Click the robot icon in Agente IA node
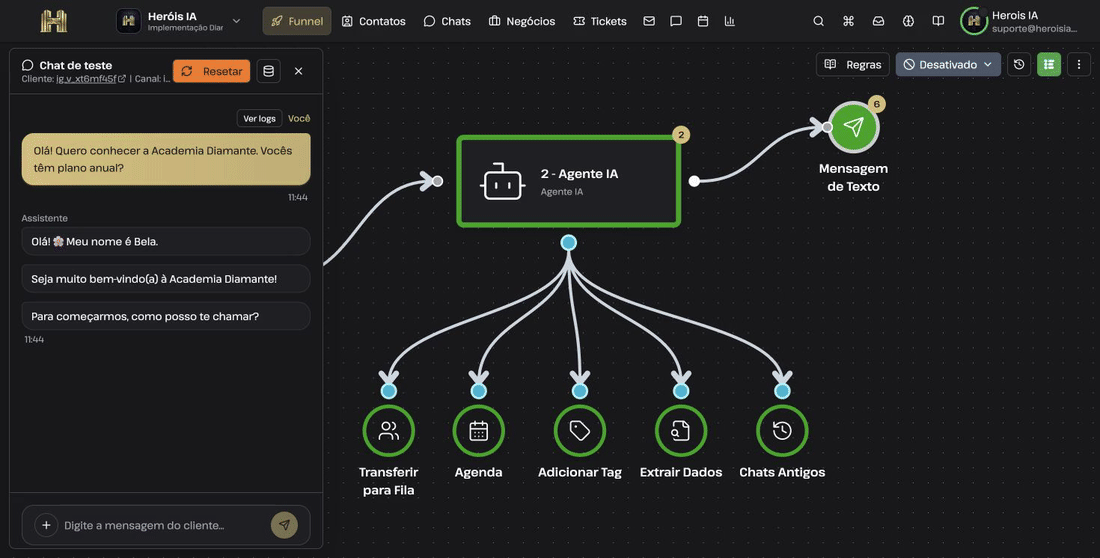 [502, 181]
